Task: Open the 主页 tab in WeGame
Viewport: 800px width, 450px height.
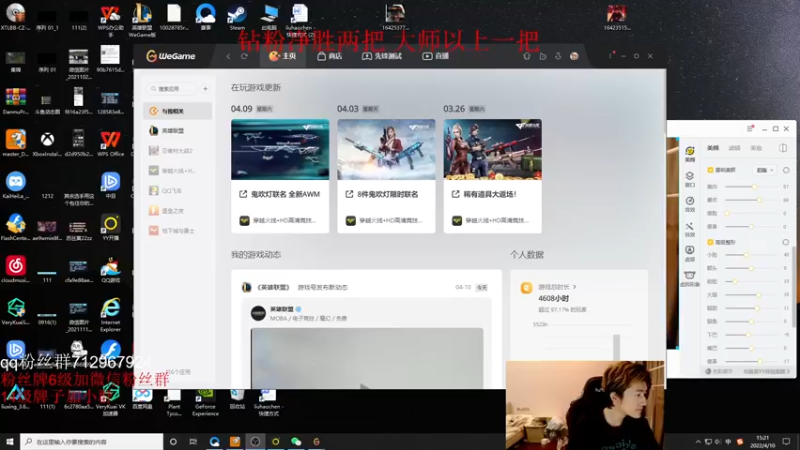Action: (x=283, y=56)
